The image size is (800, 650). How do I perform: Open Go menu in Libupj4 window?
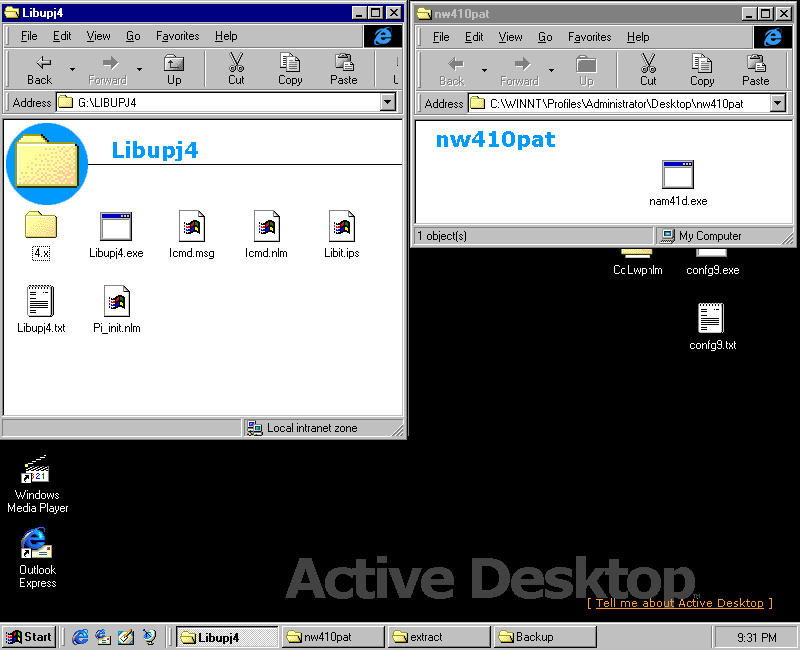point(133,36)
